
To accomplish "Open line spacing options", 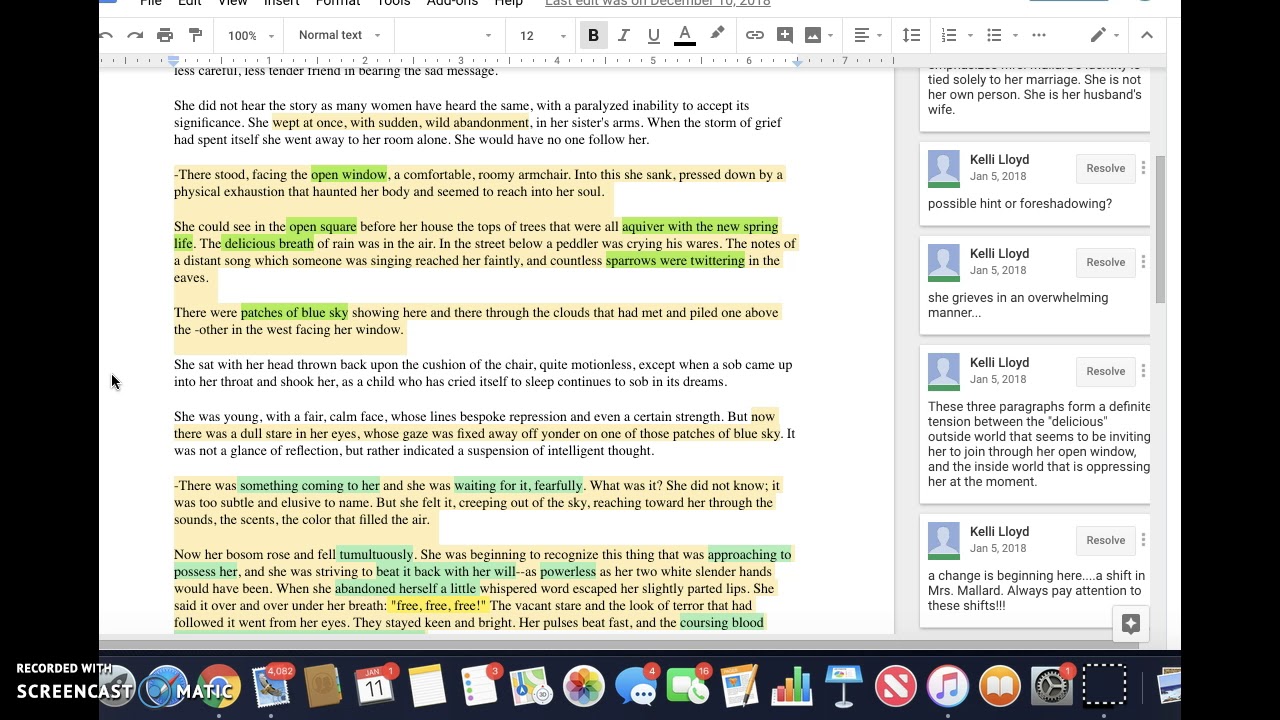I will pos(911,35).
